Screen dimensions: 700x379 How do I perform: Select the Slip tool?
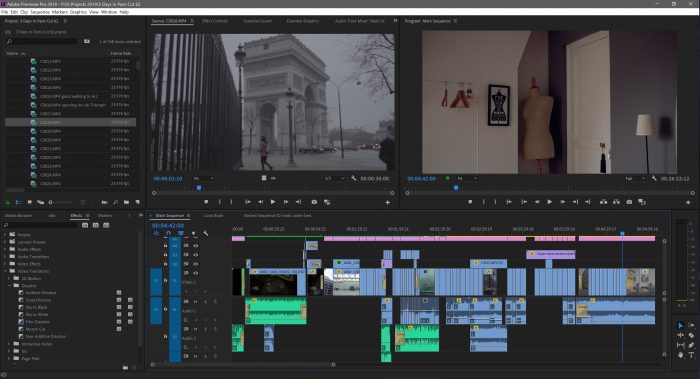point(680,345)
